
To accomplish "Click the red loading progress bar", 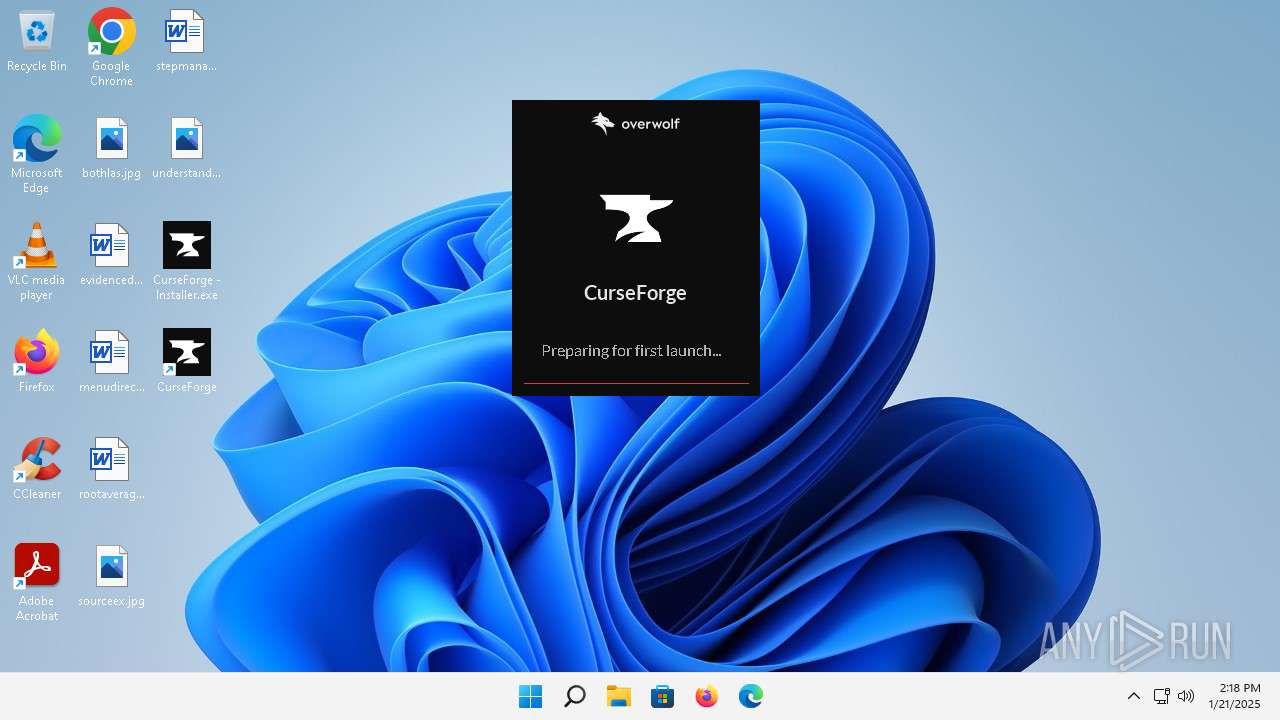I will coord(636,383).
